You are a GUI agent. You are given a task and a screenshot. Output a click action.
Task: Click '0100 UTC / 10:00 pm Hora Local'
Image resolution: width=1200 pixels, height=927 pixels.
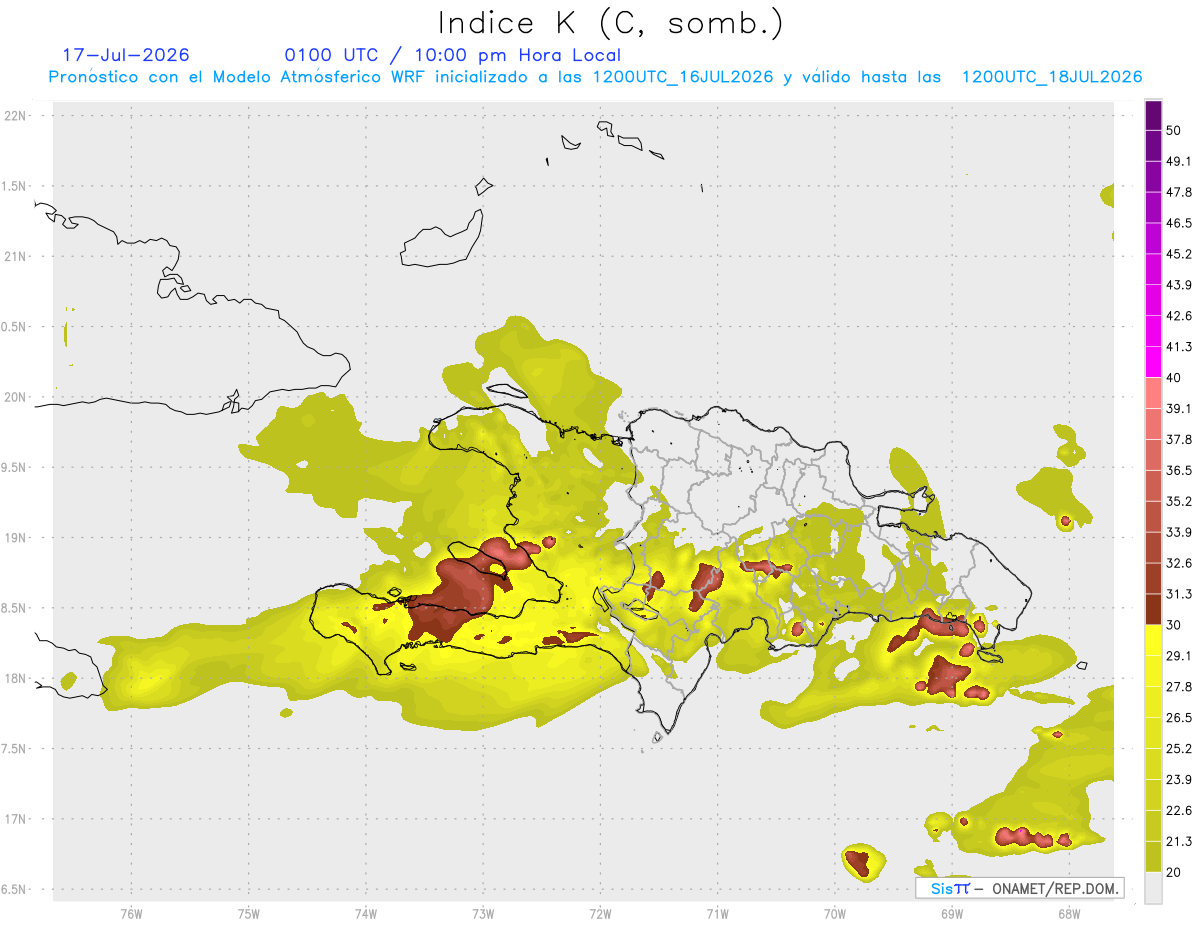tap(453, 55)
